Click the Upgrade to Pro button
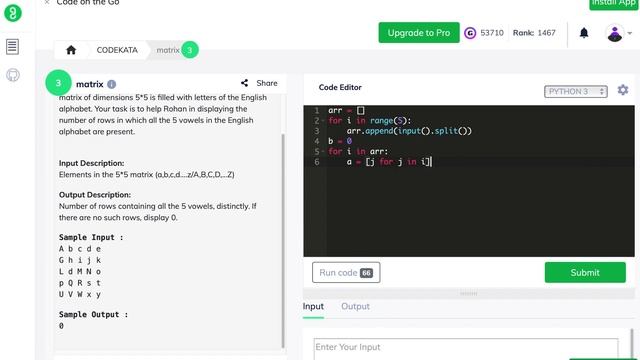Viewport: 640px width, 360px height. tap(419, 33)
